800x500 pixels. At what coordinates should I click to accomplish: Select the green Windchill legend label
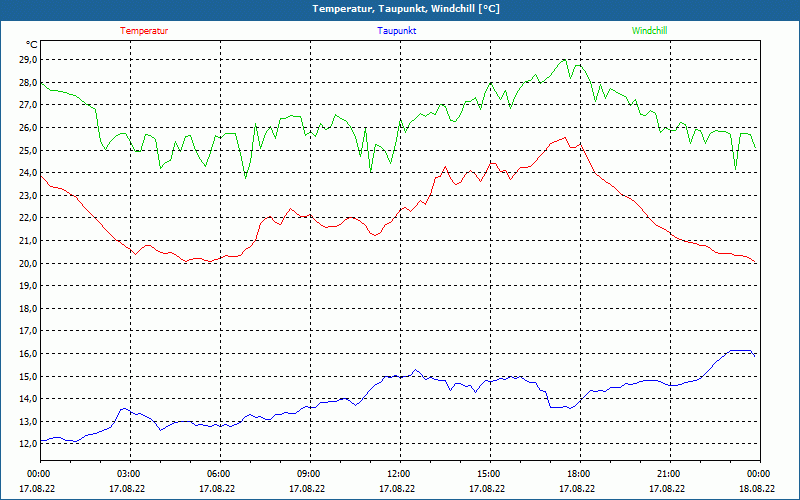pos(649,31)
